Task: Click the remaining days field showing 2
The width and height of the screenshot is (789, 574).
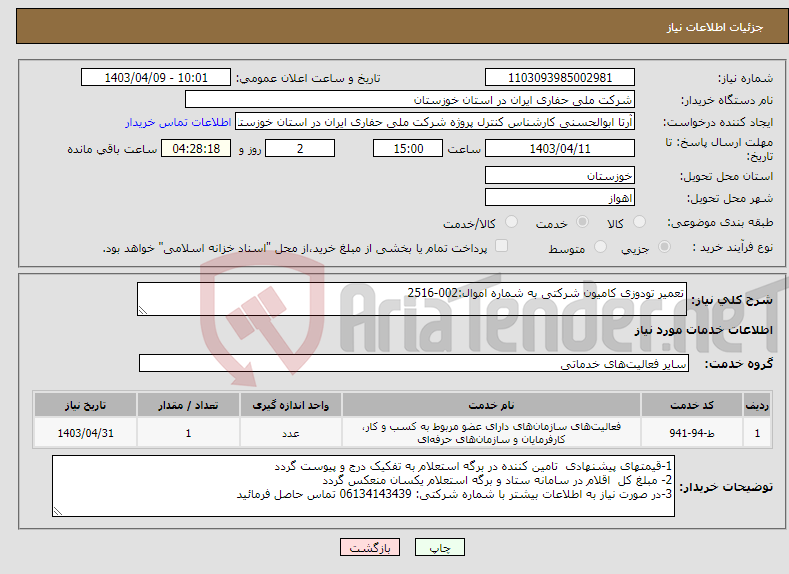Action: pos(300,148)
